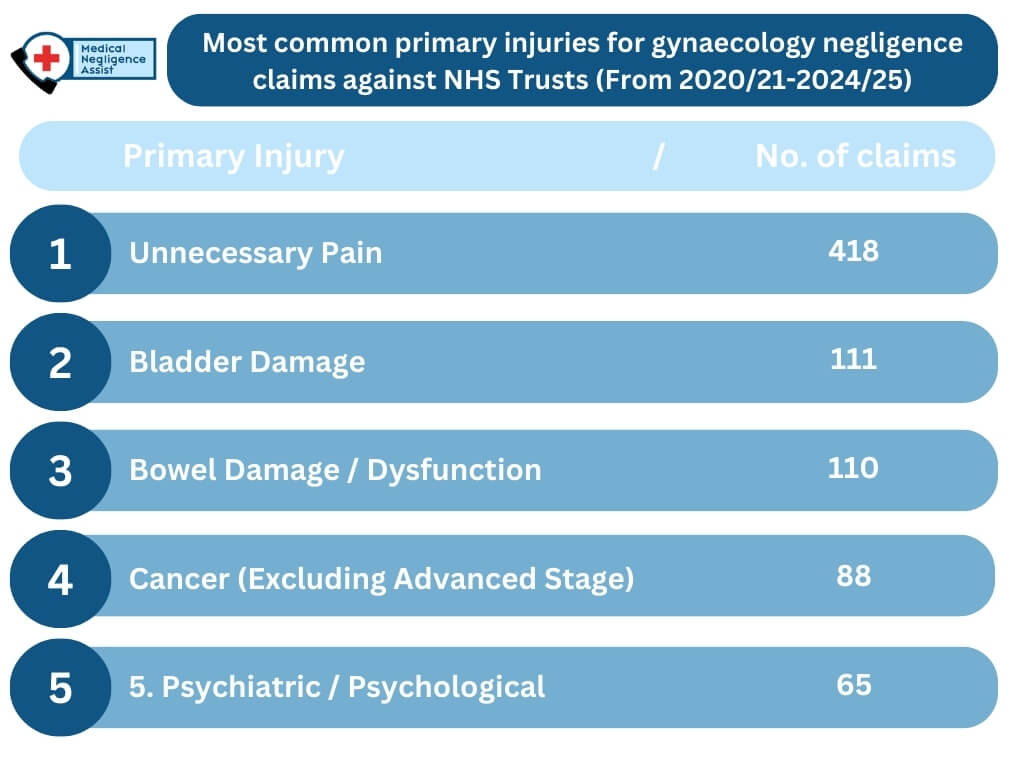
Task: Click the Medical Negligence Assist logo
Action: [84, 60]
